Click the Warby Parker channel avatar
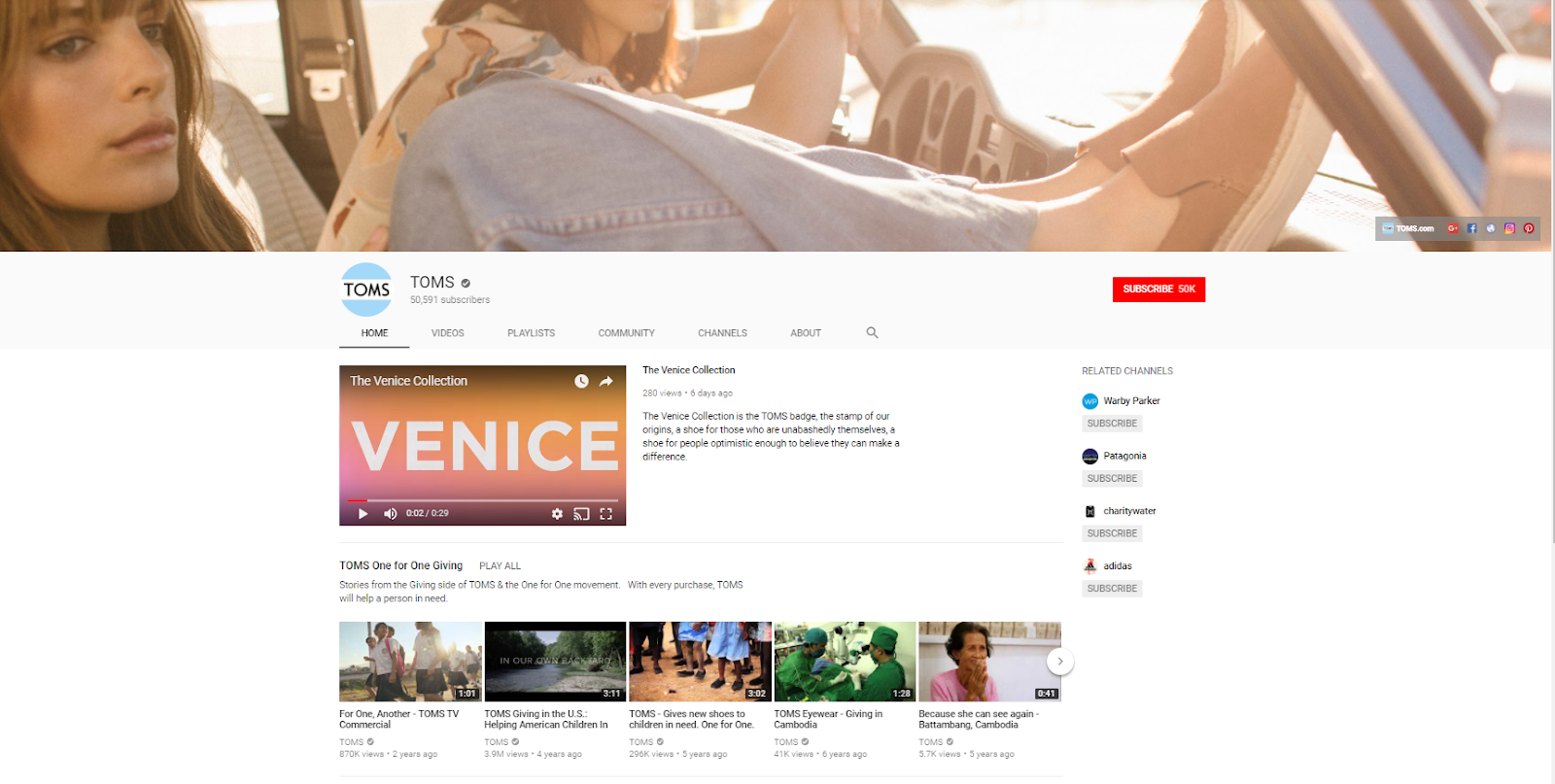The height and width of the screenshot is (784, 1555). pos(1090,401)
